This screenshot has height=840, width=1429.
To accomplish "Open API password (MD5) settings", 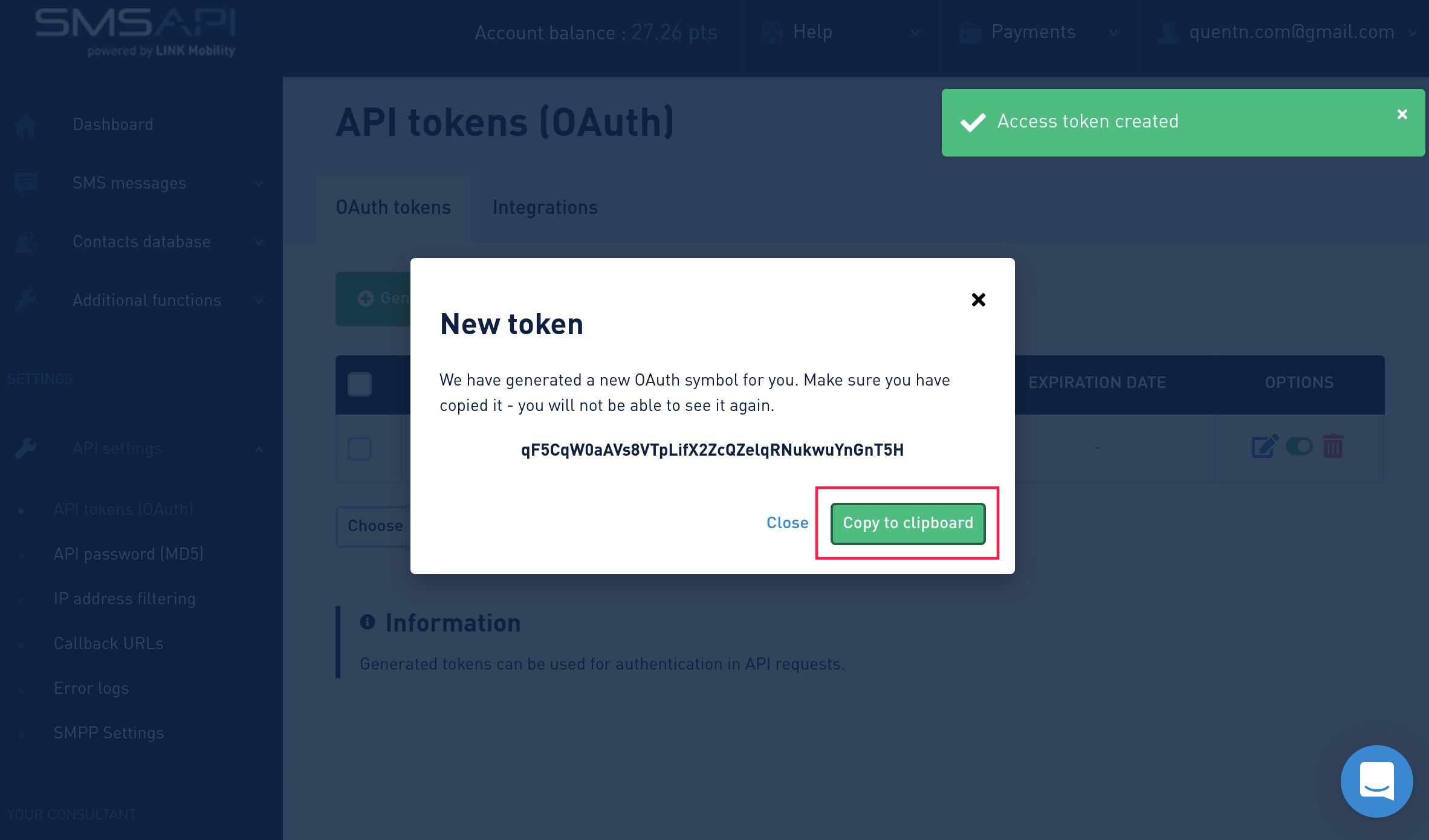I will 128,554.
